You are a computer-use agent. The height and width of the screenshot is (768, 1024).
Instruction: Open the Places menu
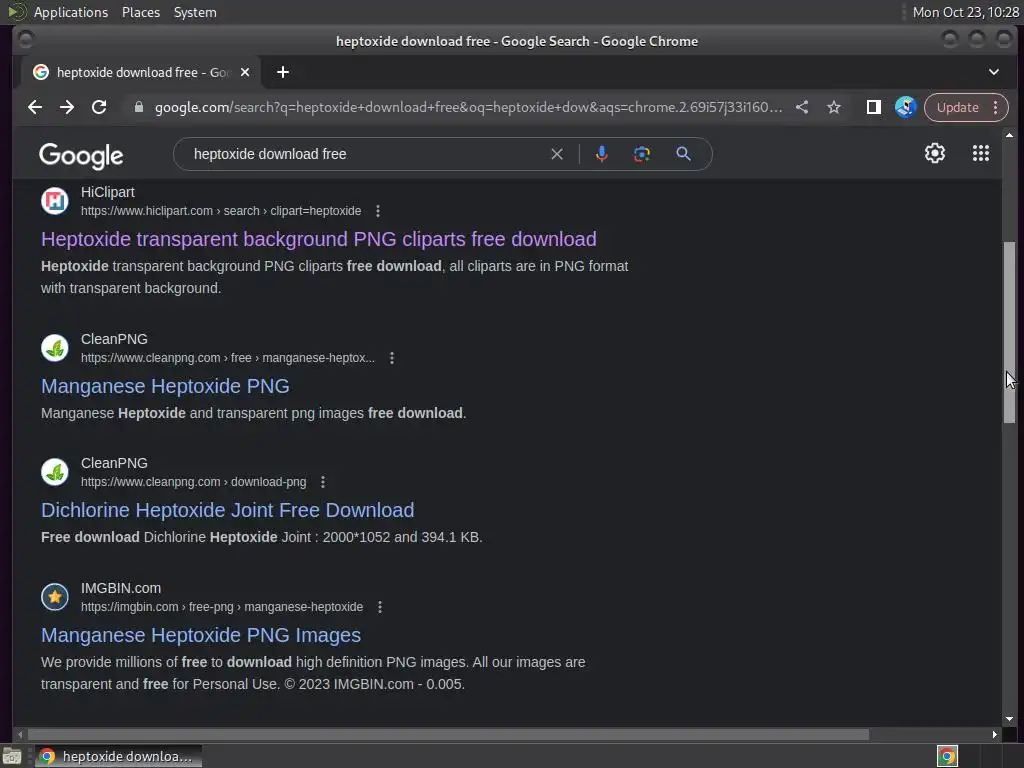click(141, 12)
